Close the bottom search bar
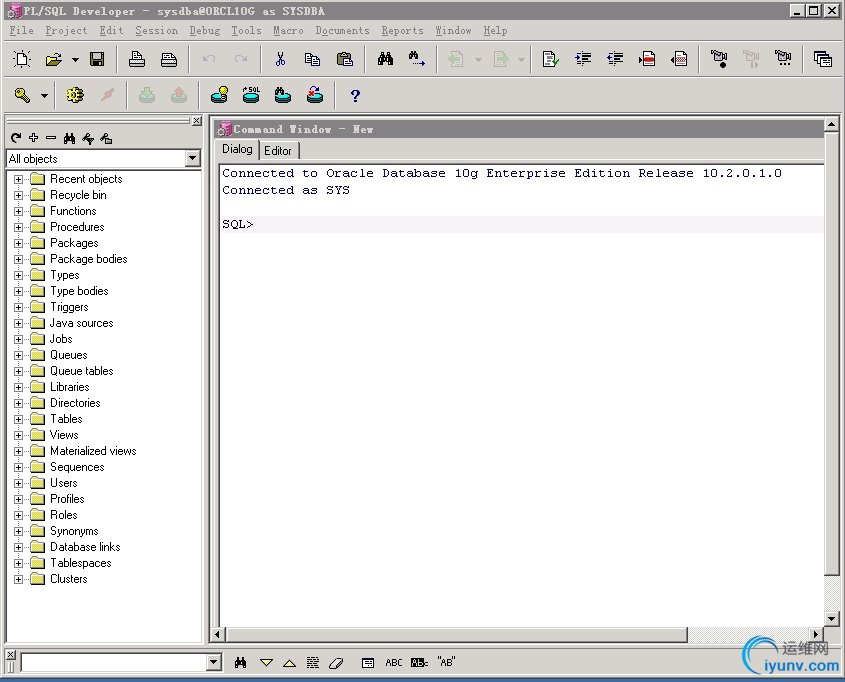The image size is (845, 682). point(10,655)
